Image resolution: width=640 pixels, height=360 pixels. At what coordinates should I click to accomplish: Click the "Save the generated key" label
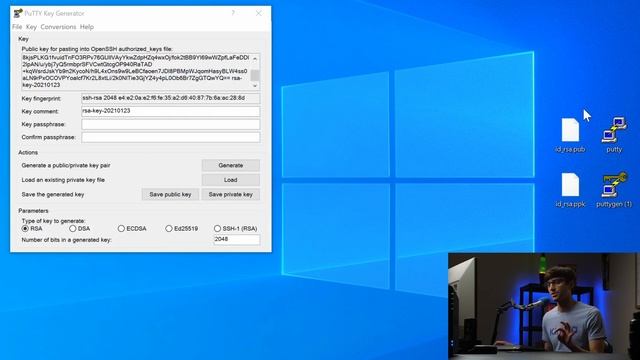pyautogui.click(x=53, y=195)
